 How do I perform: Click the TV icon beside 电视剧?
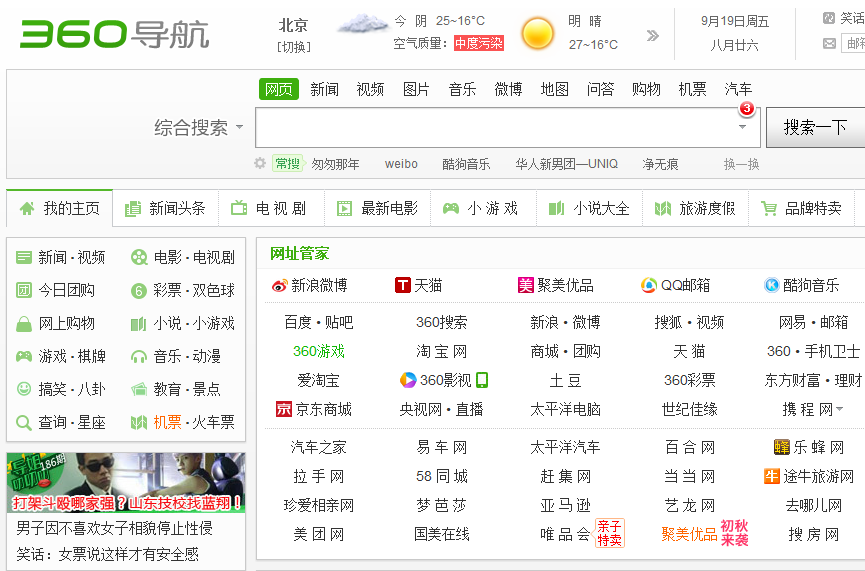pyautogui.click(x=239, y=208)
